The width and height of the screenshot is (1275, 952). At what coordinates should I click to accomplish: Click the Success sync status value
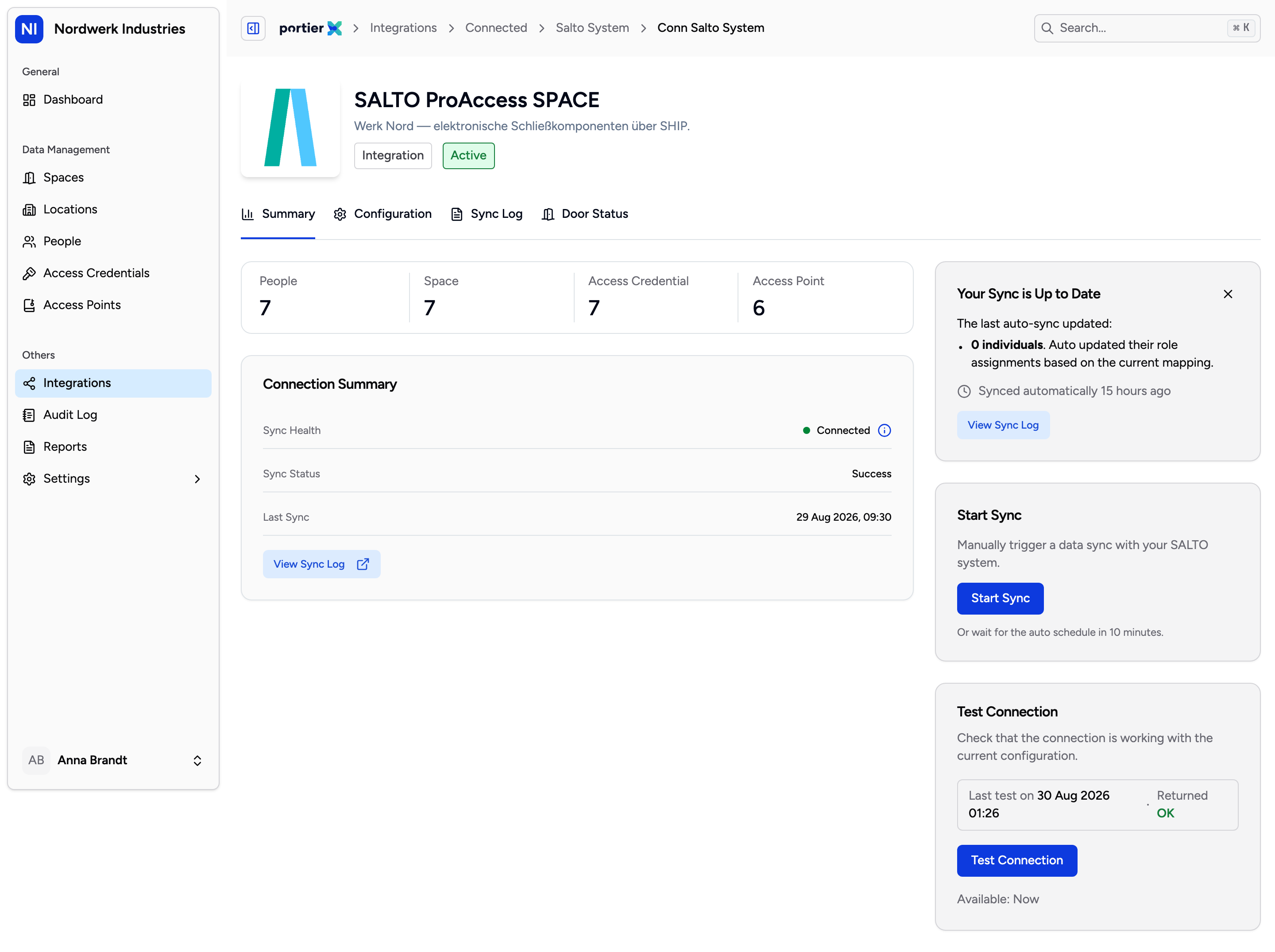871,474
